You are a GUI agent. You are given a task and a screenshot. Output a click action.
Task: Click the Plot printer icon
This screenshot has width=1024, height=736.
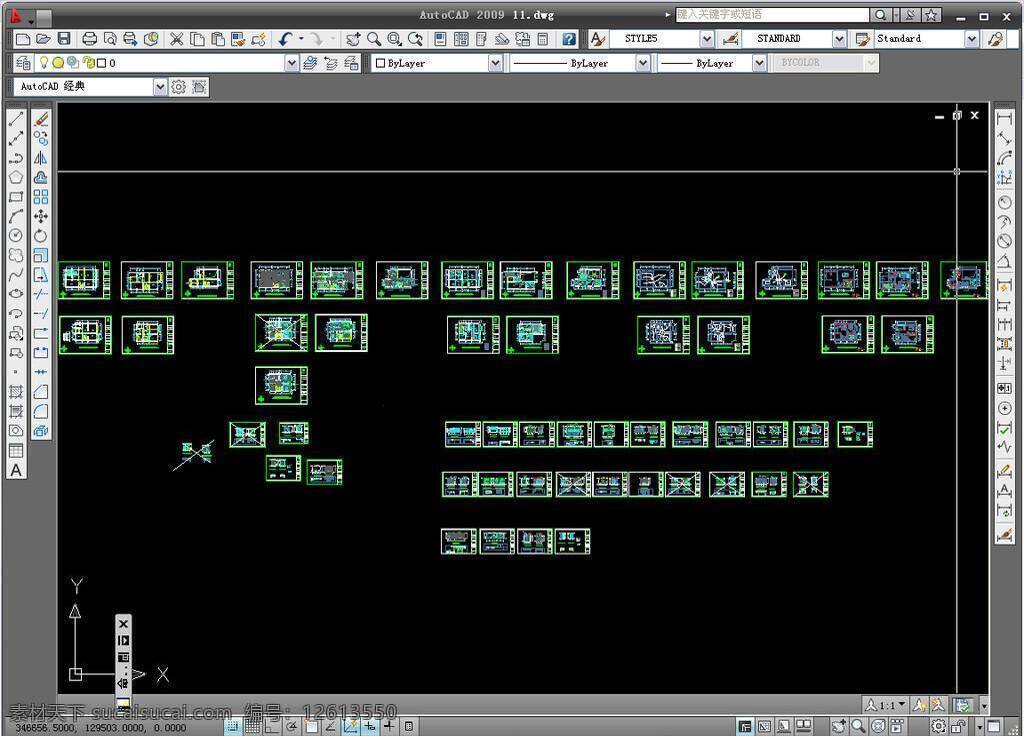coord(89,39)
